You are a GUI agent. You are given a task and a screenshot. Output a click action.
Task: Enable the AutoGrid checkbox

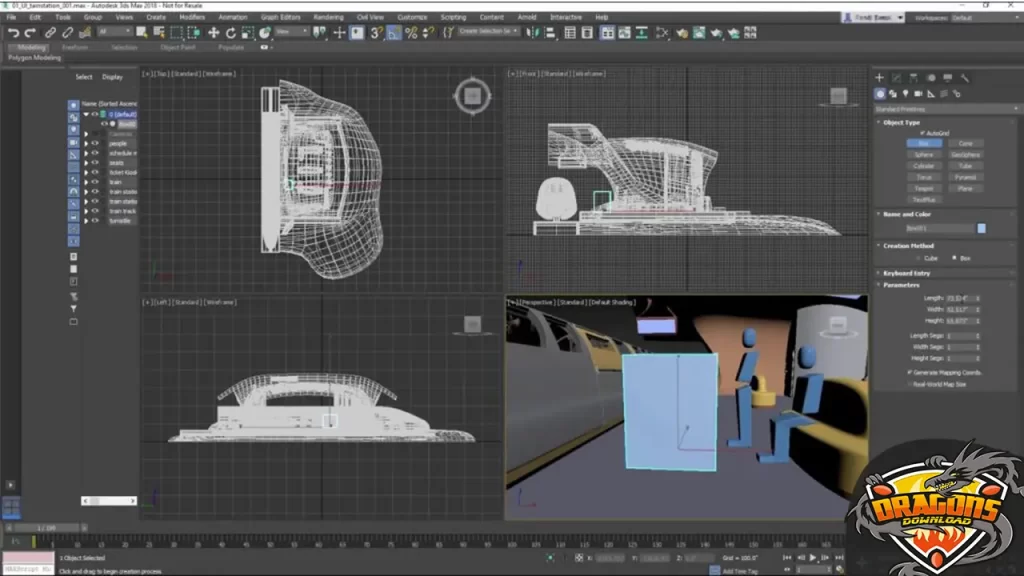click(x=922, y=133)
